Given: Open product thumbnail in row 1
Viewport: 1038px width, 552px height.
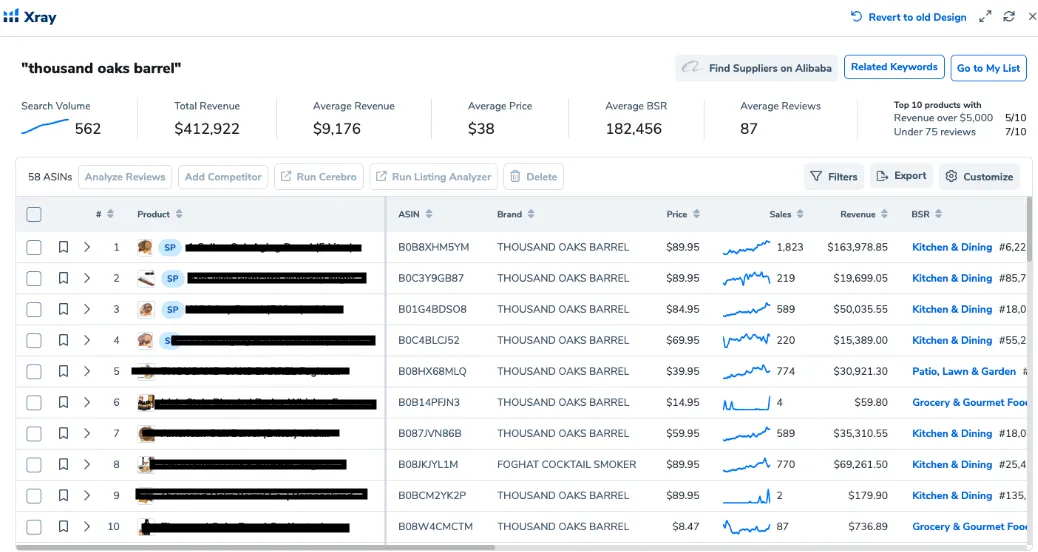Looking at the screenshot, I should coord(145,248).
